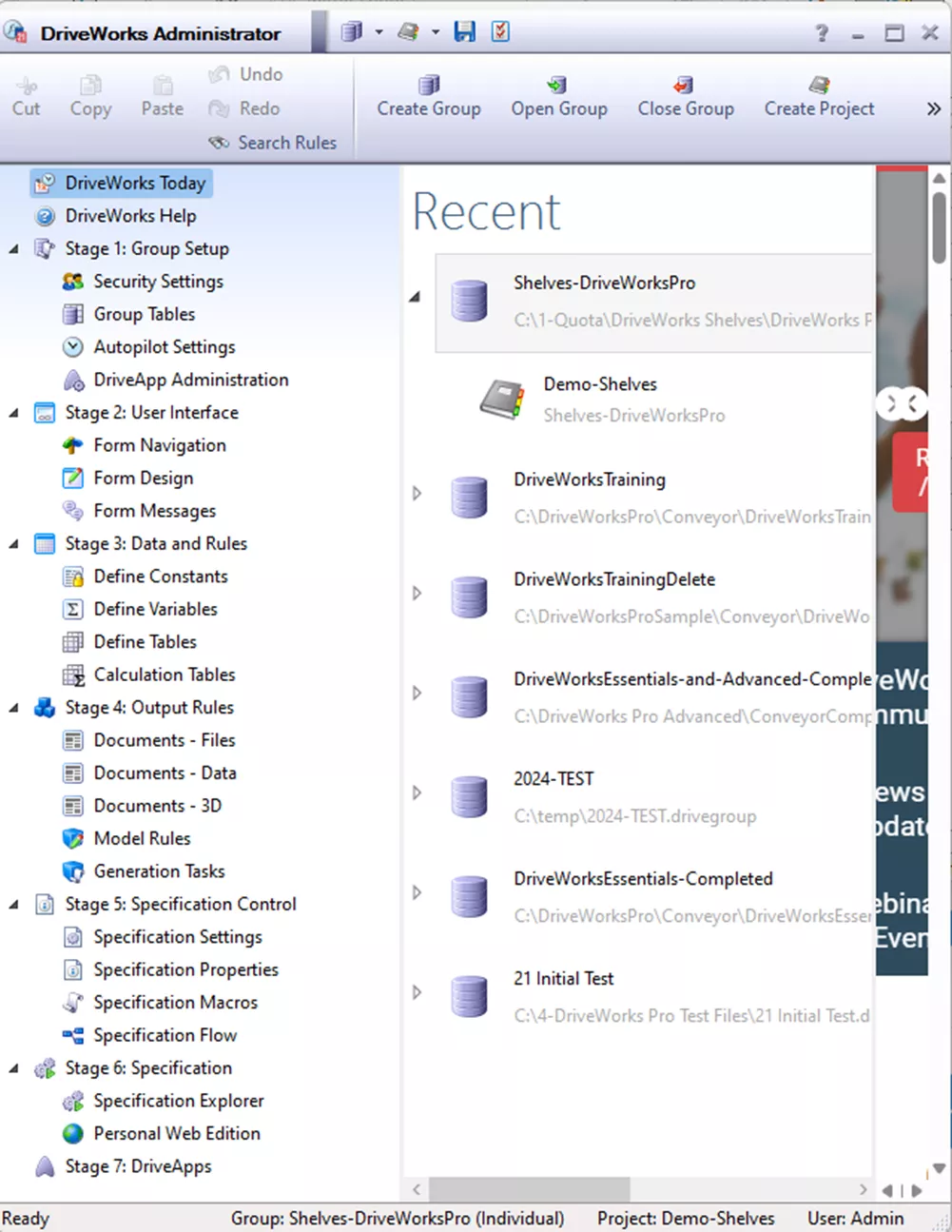Click the Cut button
952x1232 pixels.
(x=27, y=96)
